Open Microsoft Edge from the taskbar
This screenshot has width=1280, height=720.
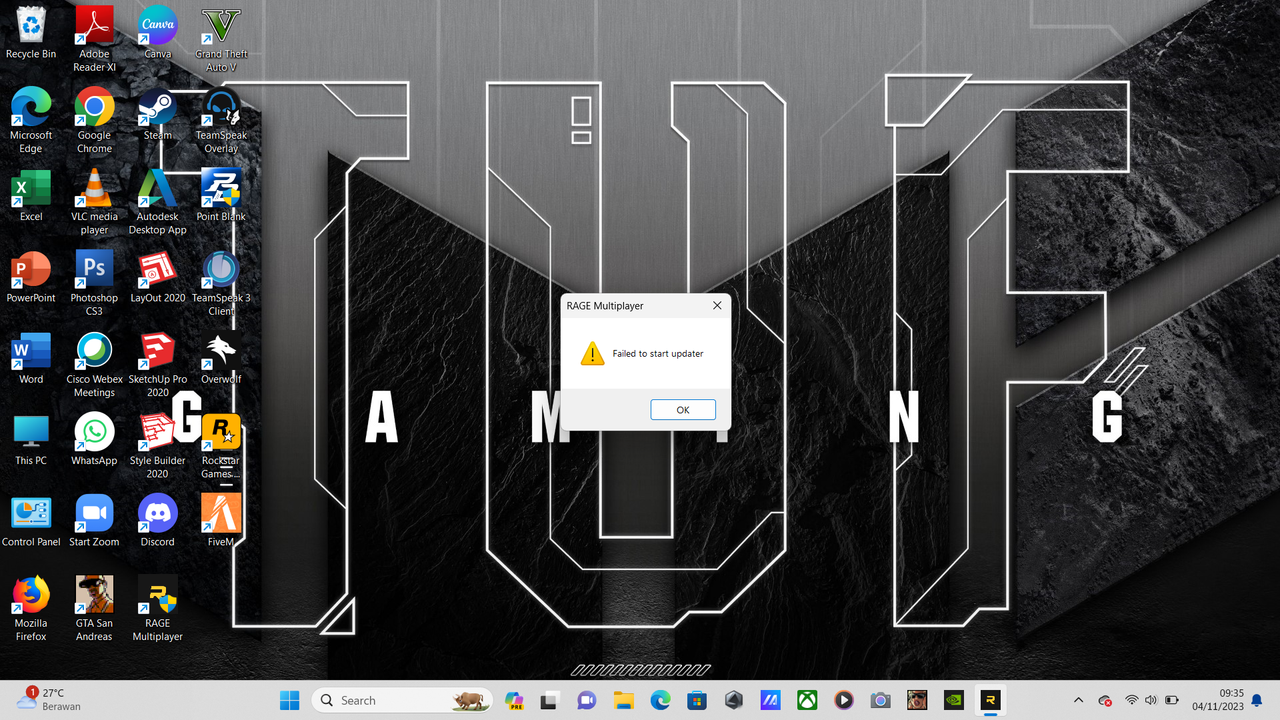pyautogui.click(x=660, y=701)
